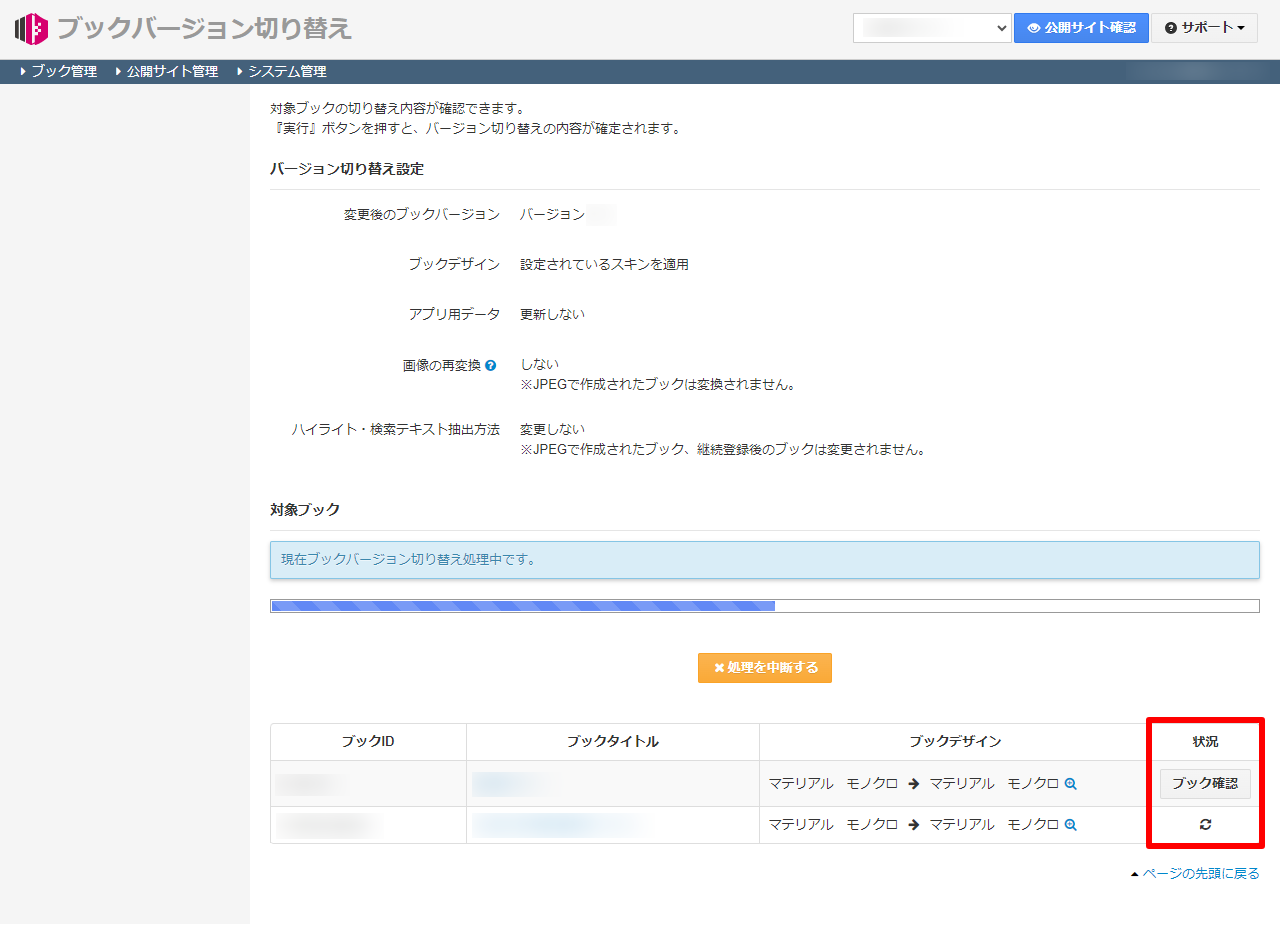Follow the ページの先頭に戻る link

[x=1200, y=874]
